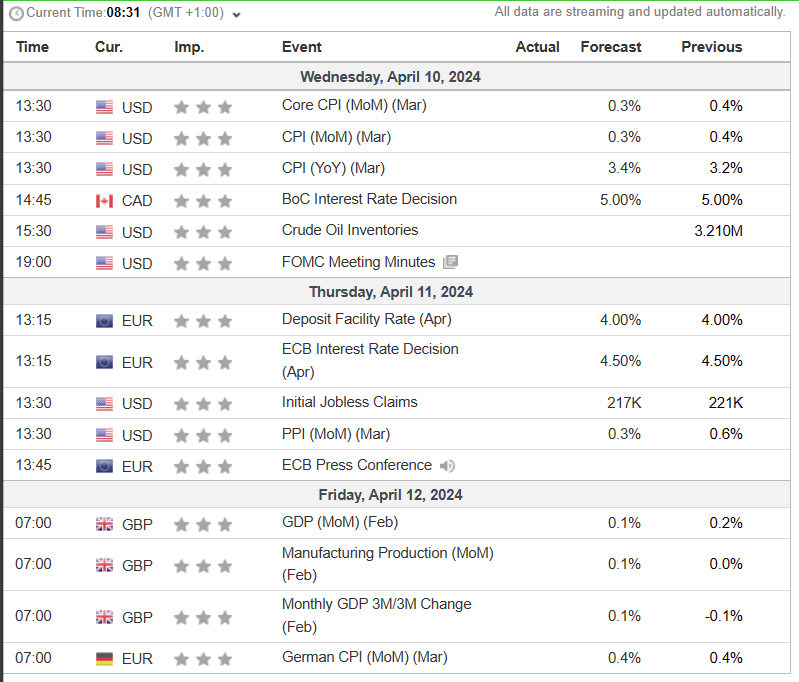Click importance stars for Crude Oil Inventories

coord(203,232)
